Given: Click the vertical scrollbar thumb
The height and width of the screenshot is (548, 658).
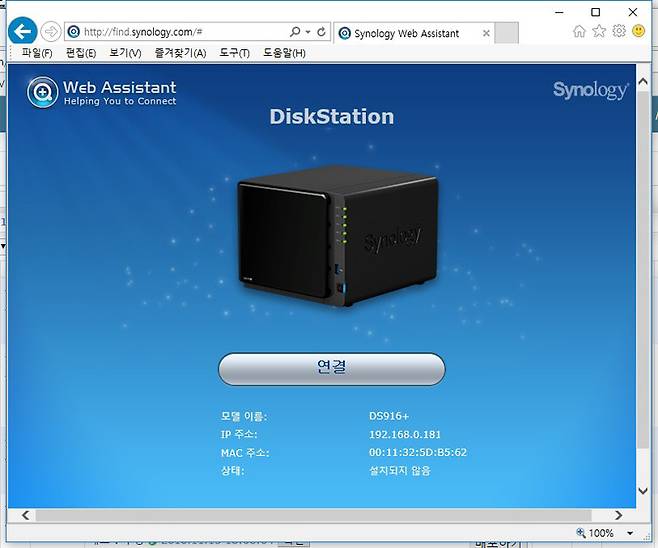Looking at the screenshot, I should click(x=643, y=270).
